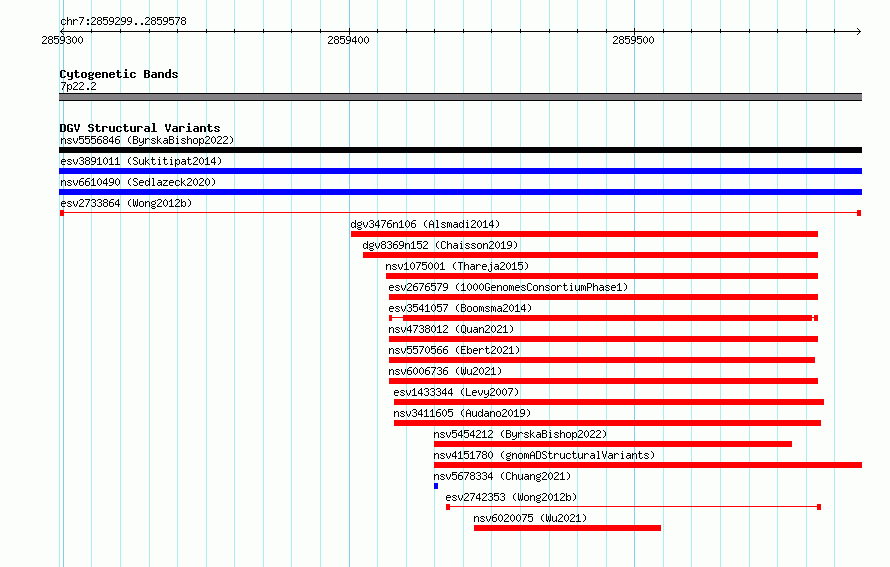Click the 2859500 ruler coordinate
890x567 pixels.
pyautogui.click(x=633, y=40)
